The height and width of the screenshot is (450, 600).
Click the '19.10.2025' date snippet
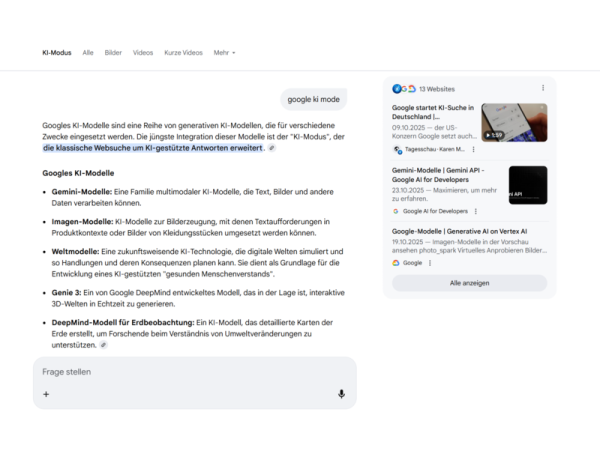pos(408,242)
